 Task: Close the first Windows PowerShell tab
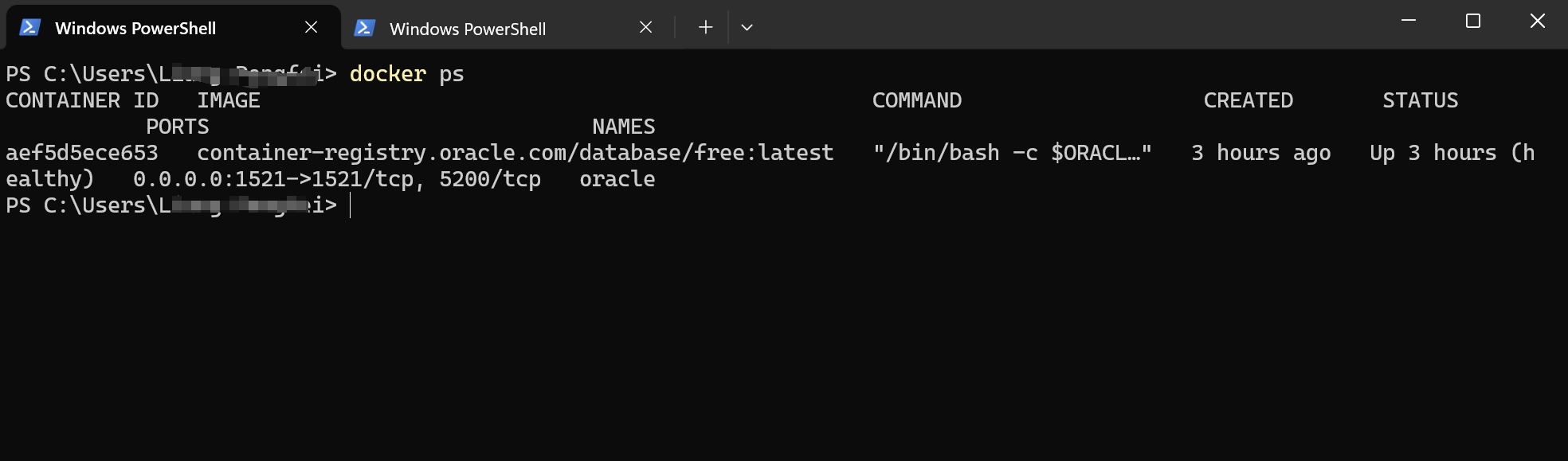pos(311,27)
